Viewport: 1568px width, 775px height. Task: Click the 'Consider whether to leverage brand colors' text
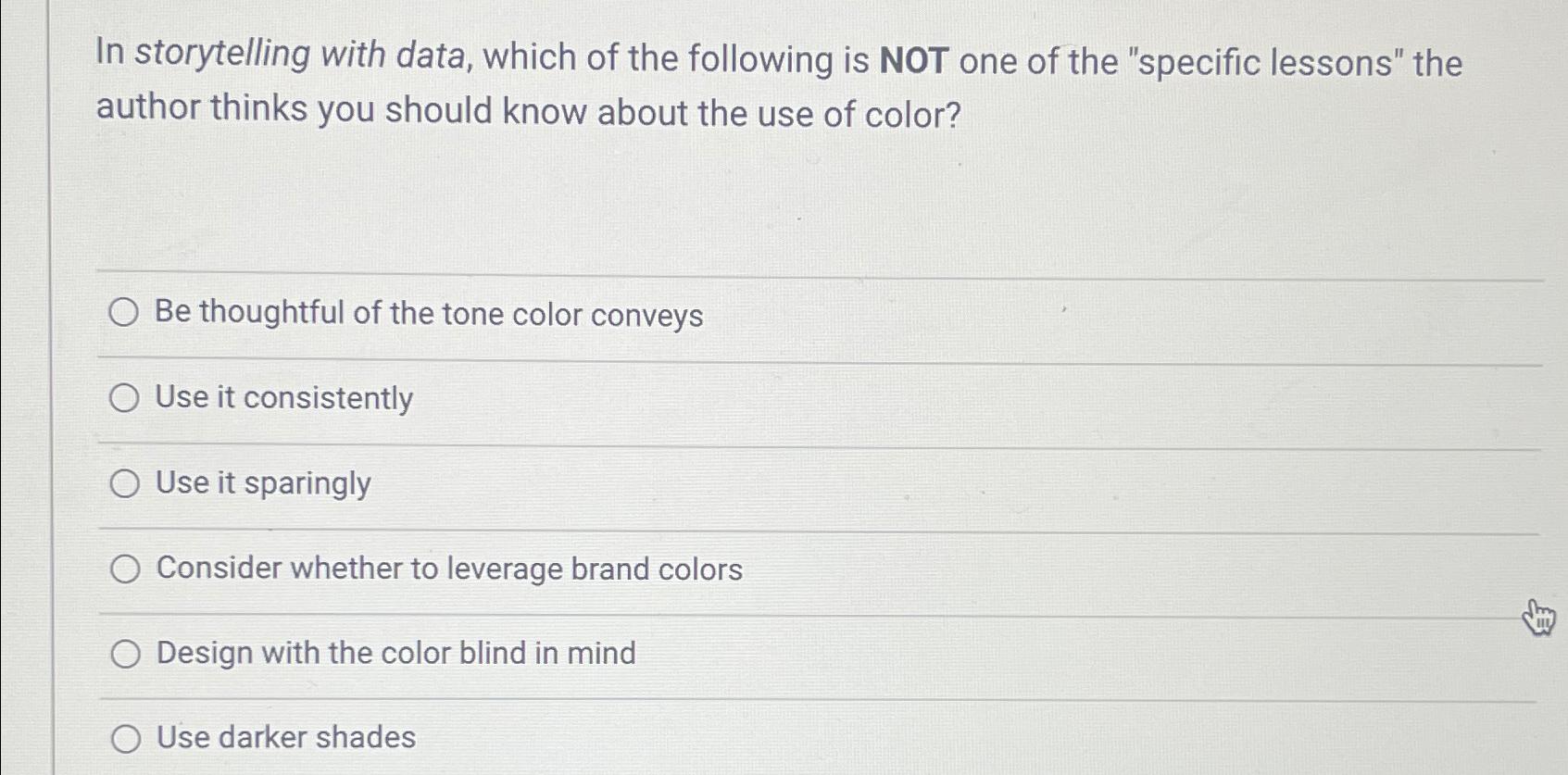pos(448,568)
